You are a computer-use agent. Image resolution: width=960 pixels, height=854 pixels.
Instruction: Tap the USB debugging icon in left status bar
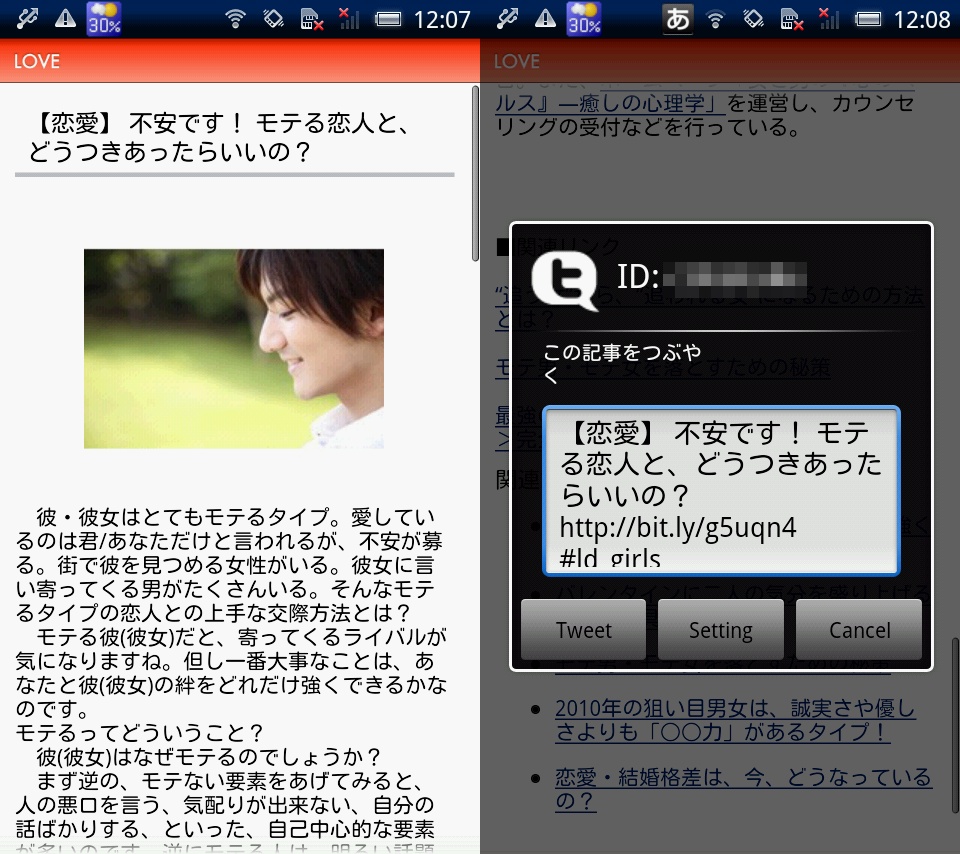(27, 19)
